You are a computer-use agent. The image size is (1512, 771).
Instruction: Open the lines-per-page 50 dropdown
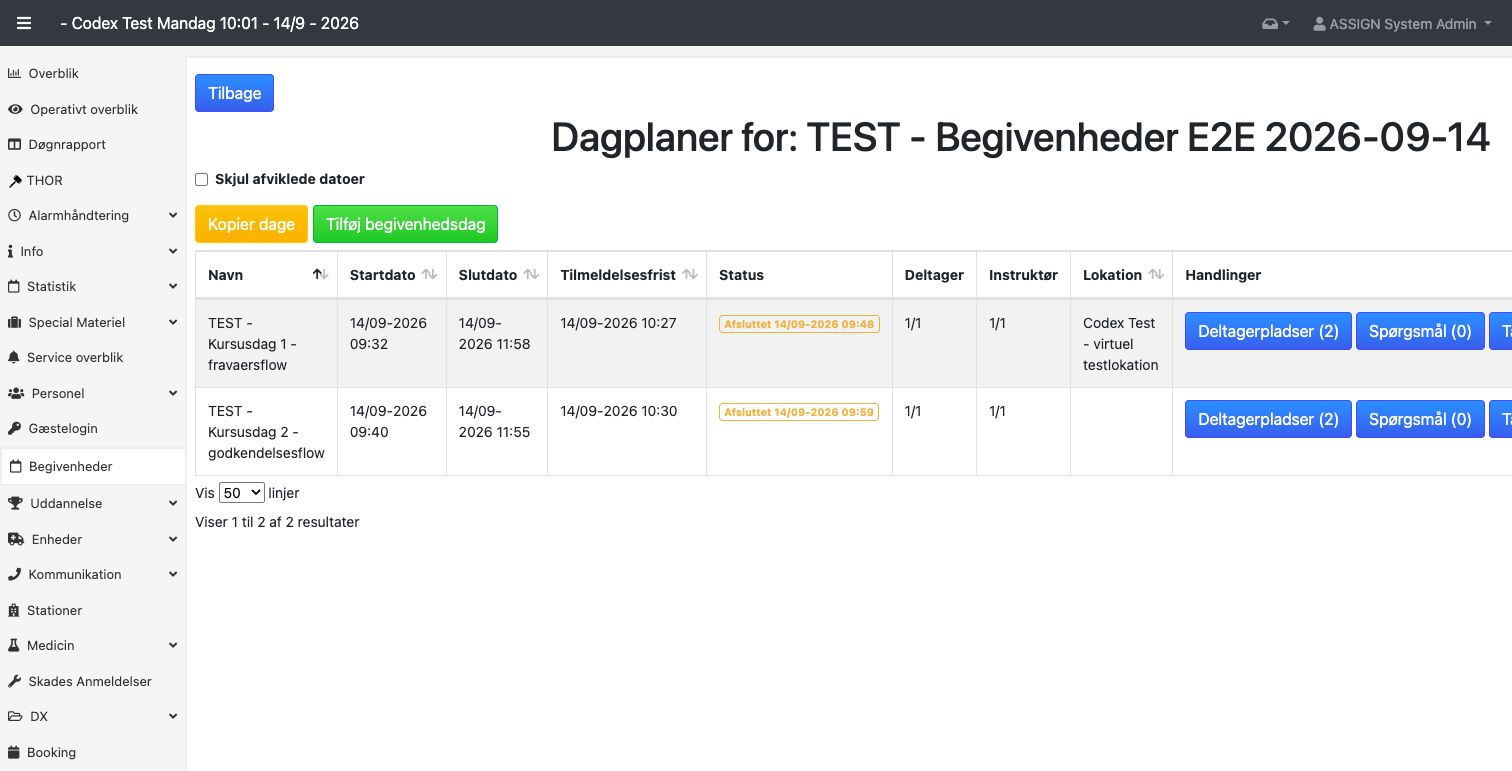pyautogui.click(x=241, y=493)
